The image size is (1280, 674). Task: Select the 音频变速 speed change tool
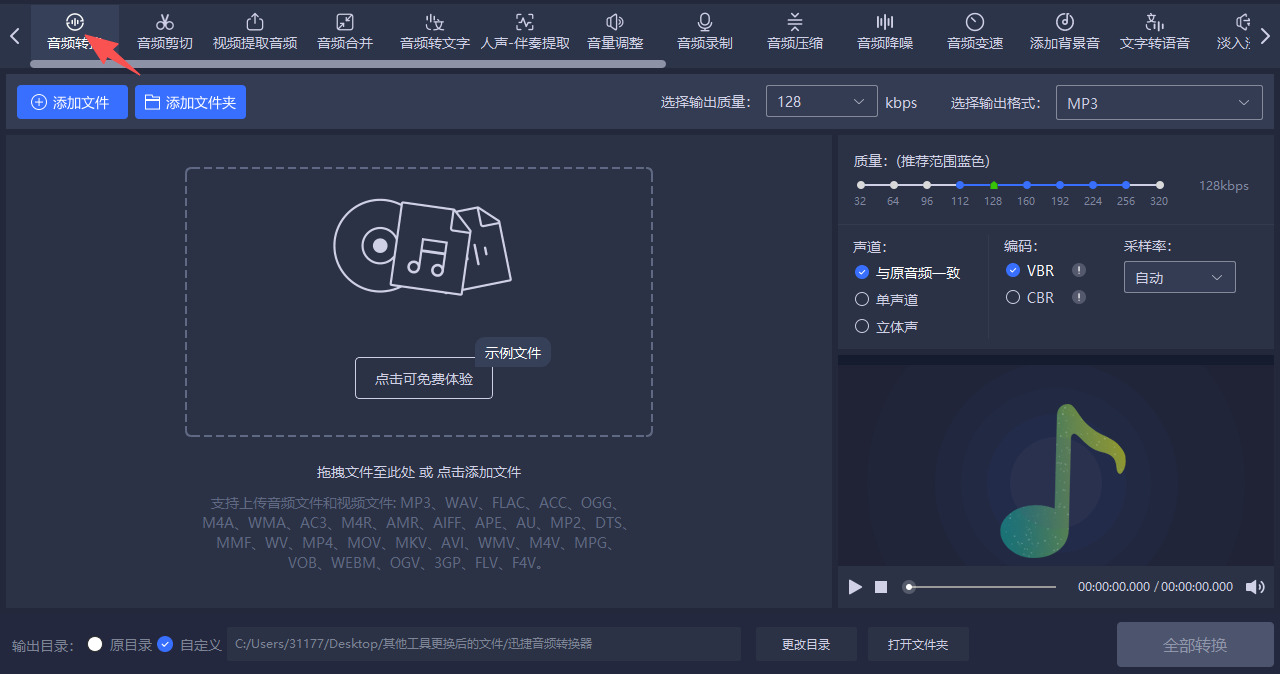click(974, 31)
